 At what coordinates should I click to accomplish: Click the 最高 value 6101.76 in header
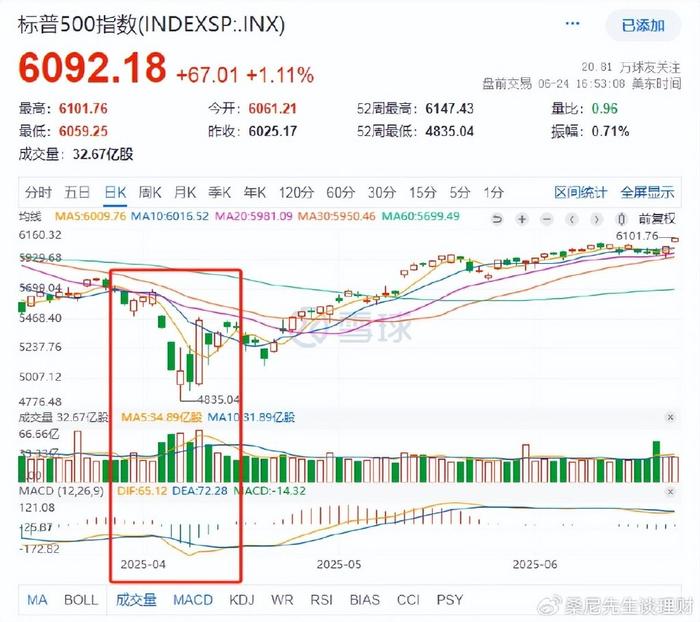click(83, 109)
